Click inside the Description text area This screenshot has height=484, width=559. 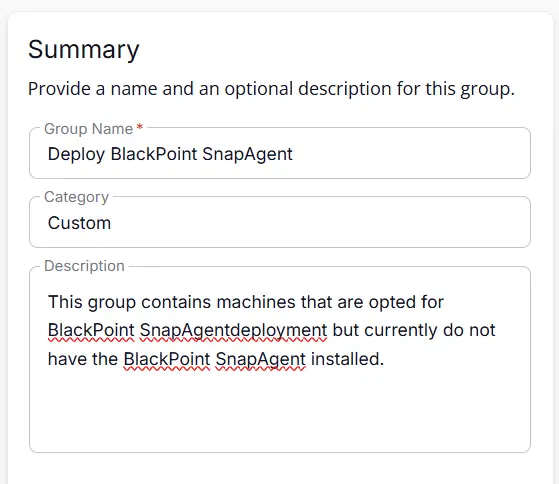click(x=280, y=360)
